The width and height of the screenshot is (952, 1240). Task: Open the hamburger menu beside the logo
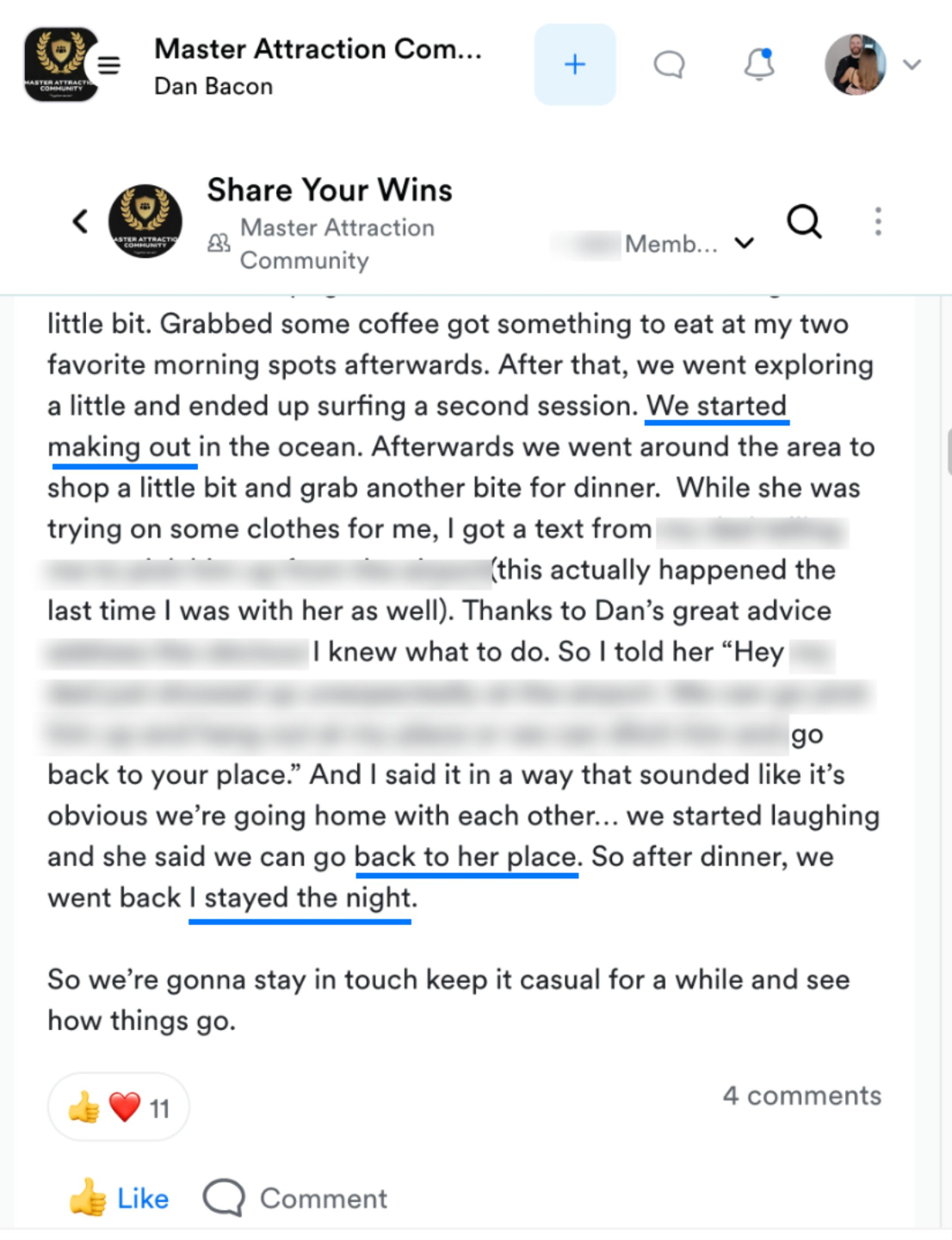pos(108,65)
